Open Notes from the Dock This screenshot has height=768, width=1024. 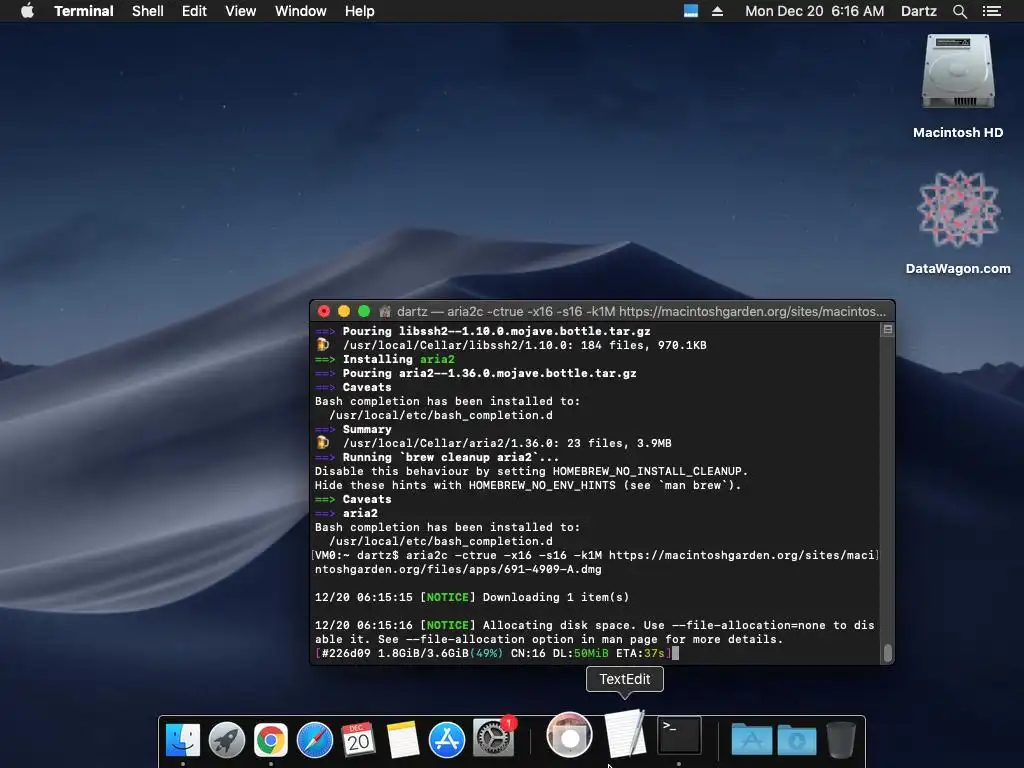tap(402, 740)
